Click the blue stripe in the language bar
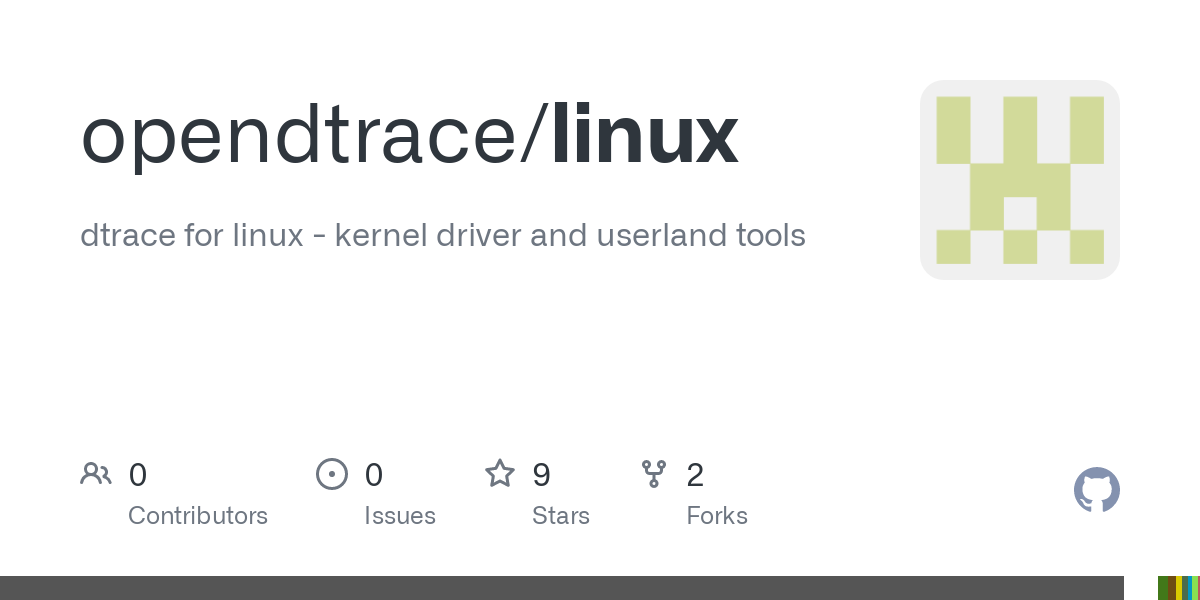Image resolution: width=1200 pixels, height=600 pixels. coord(1190,588)
